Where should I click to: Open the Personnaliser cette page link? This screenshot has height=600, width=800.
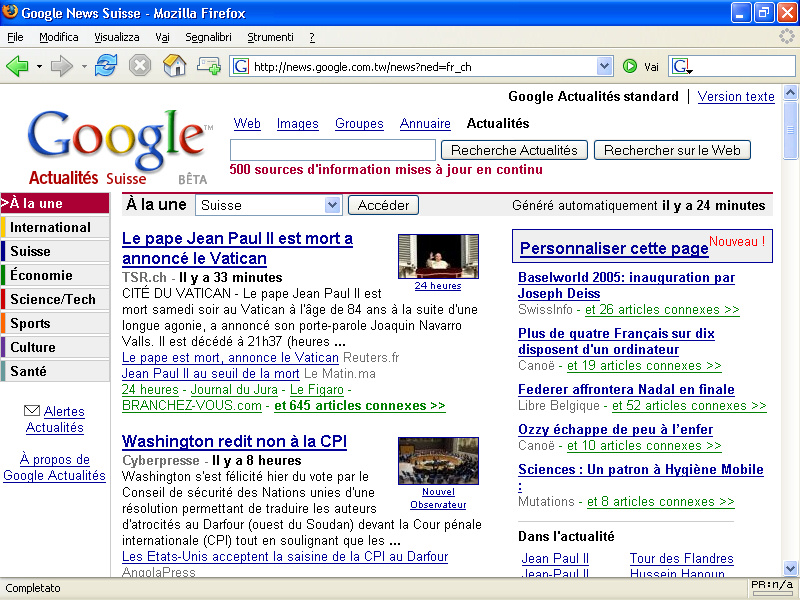click(614, 248)
